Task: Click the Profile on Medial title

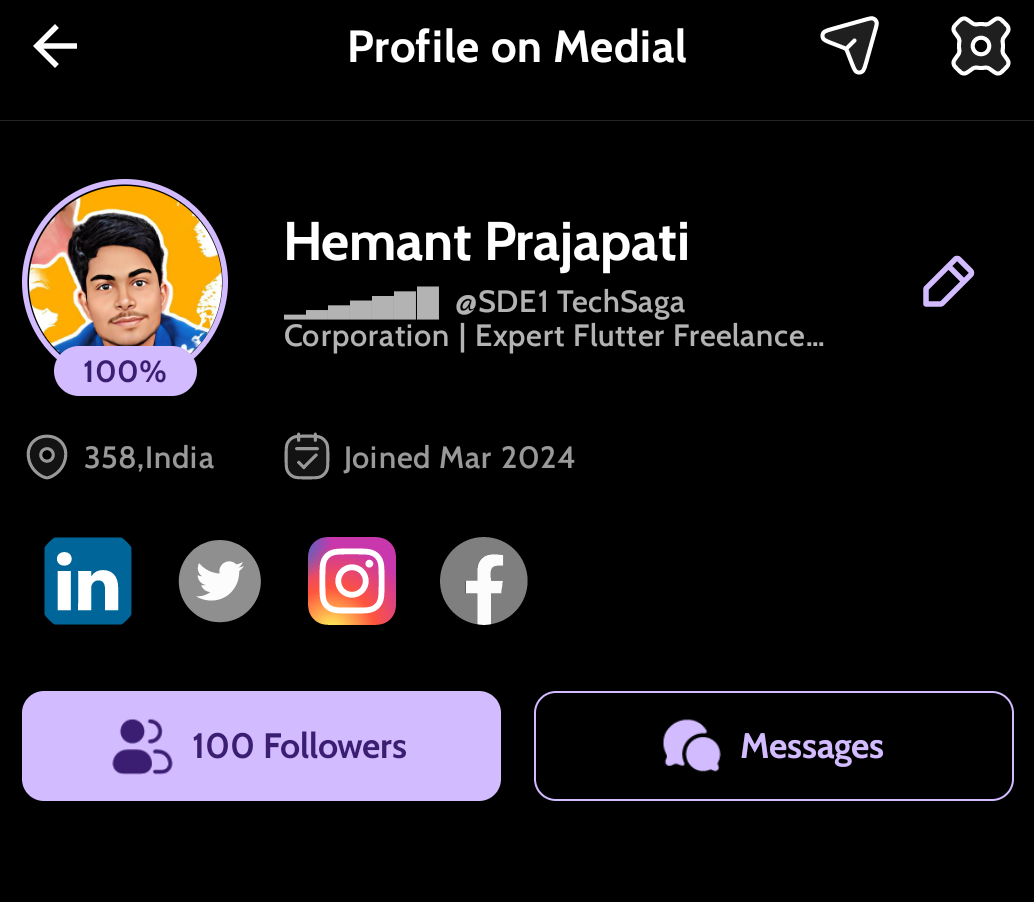Action: pos(517,47)
